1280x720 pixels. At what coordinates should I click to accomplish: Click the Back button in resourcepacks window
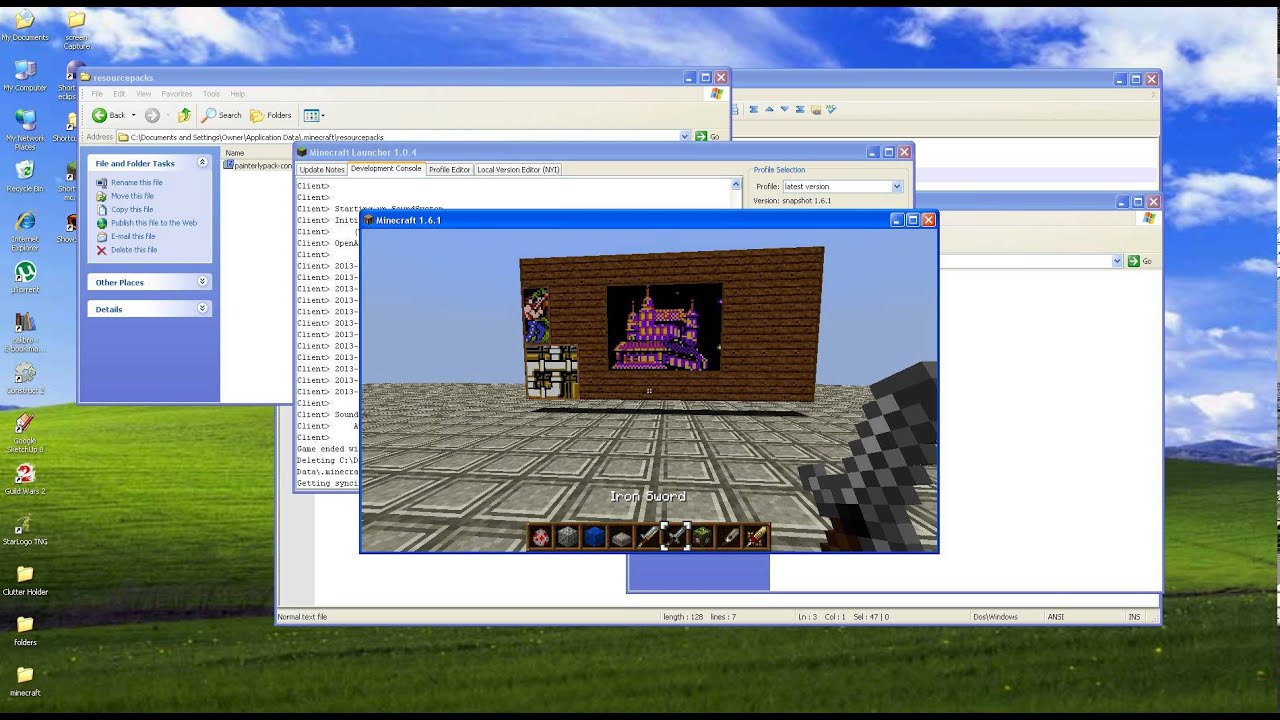coord(109,115)
